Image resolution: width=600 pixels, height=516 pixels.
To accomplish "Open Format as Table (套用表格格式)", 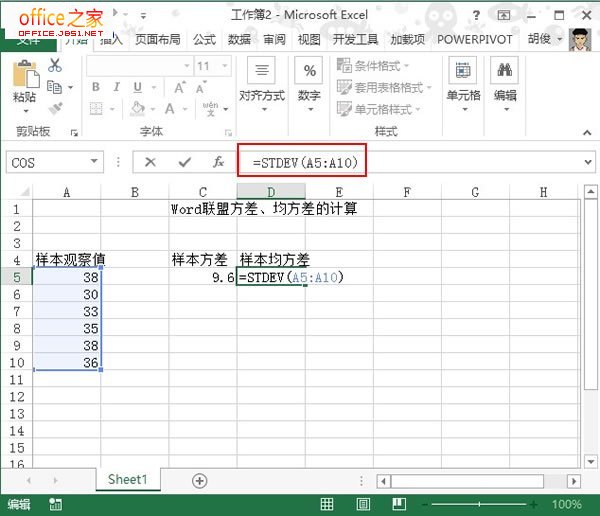I will tap(384, 88).
